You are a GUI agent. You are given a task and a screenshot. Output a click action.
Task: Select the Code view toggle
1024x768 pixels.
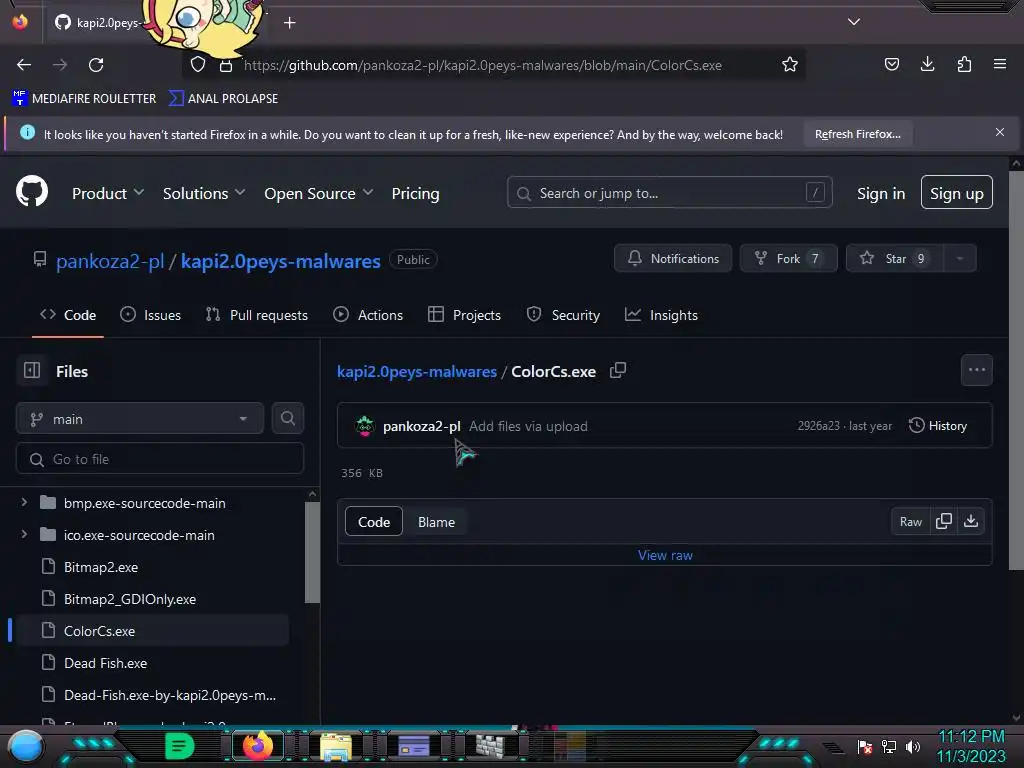point(374,522)
